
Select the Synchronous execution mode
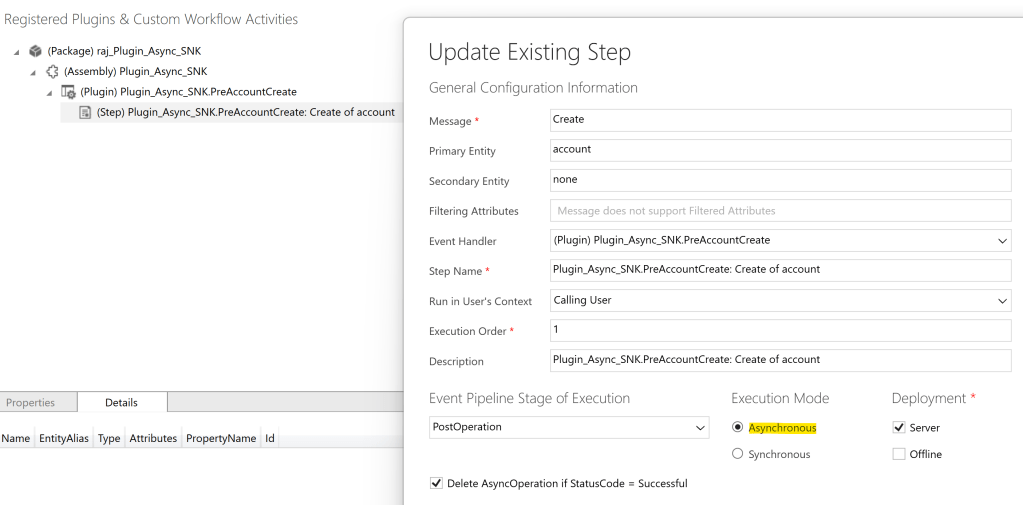point(738,454)
